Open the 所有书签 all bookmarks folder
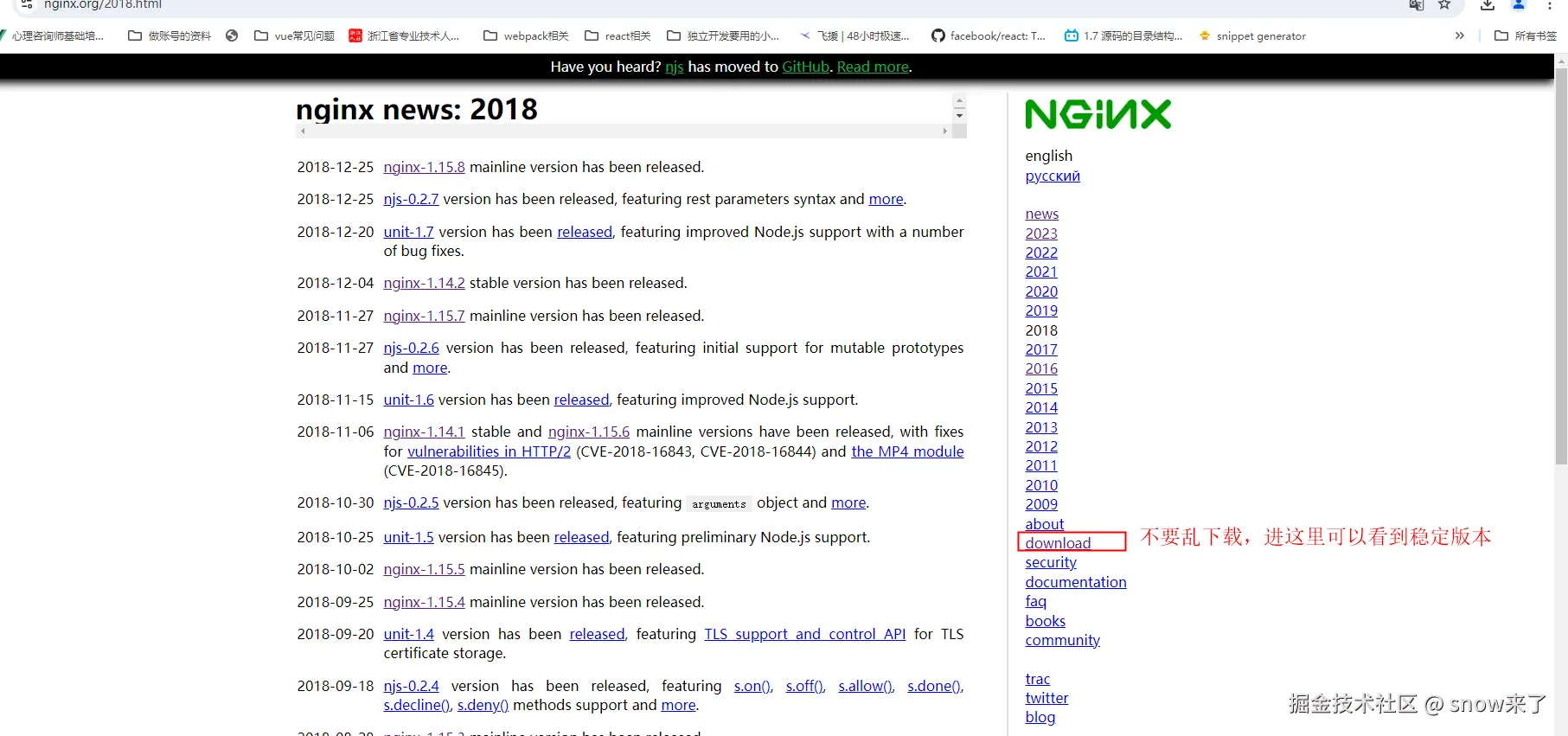Screen dimensions: 1568x736 click(x=1526, y=35)
